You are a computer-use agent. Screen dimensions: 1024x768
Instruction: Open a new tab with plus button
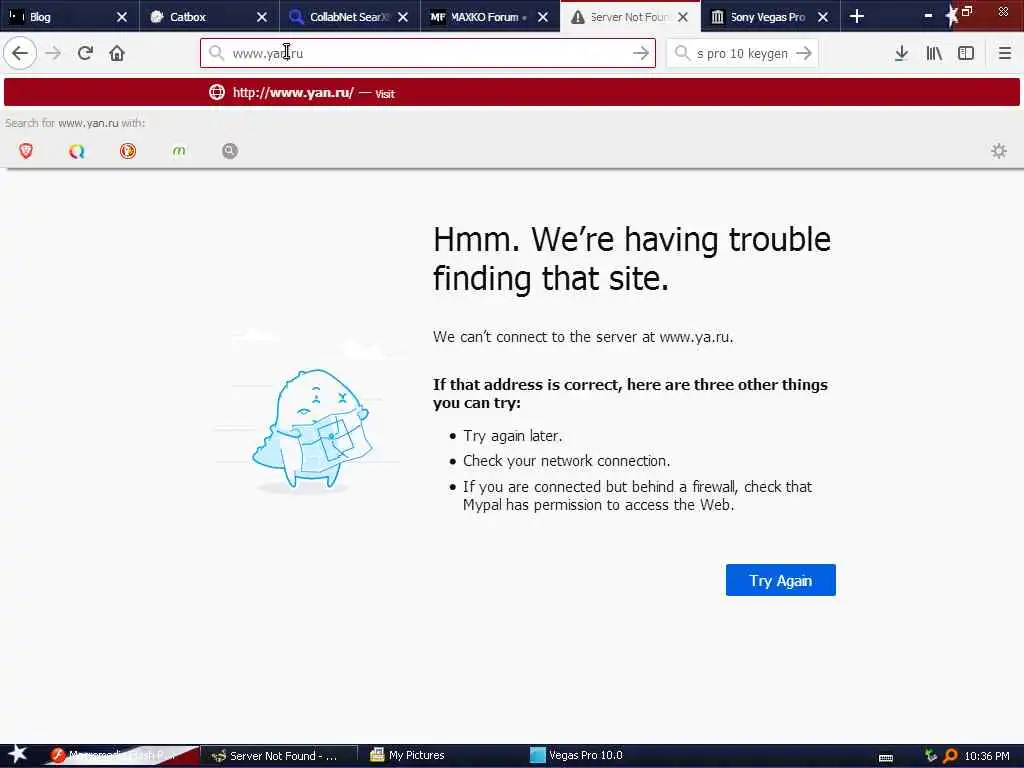click(x=857, y=16)
